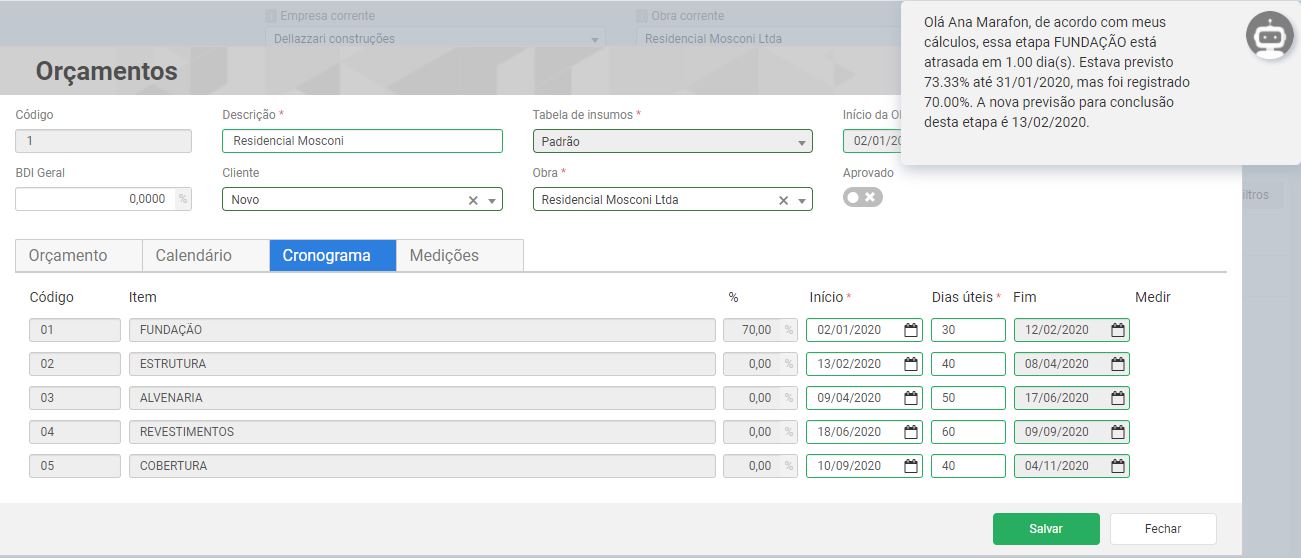
Task: Clear the Cliente field with the X icon
Action: point(473,200)
